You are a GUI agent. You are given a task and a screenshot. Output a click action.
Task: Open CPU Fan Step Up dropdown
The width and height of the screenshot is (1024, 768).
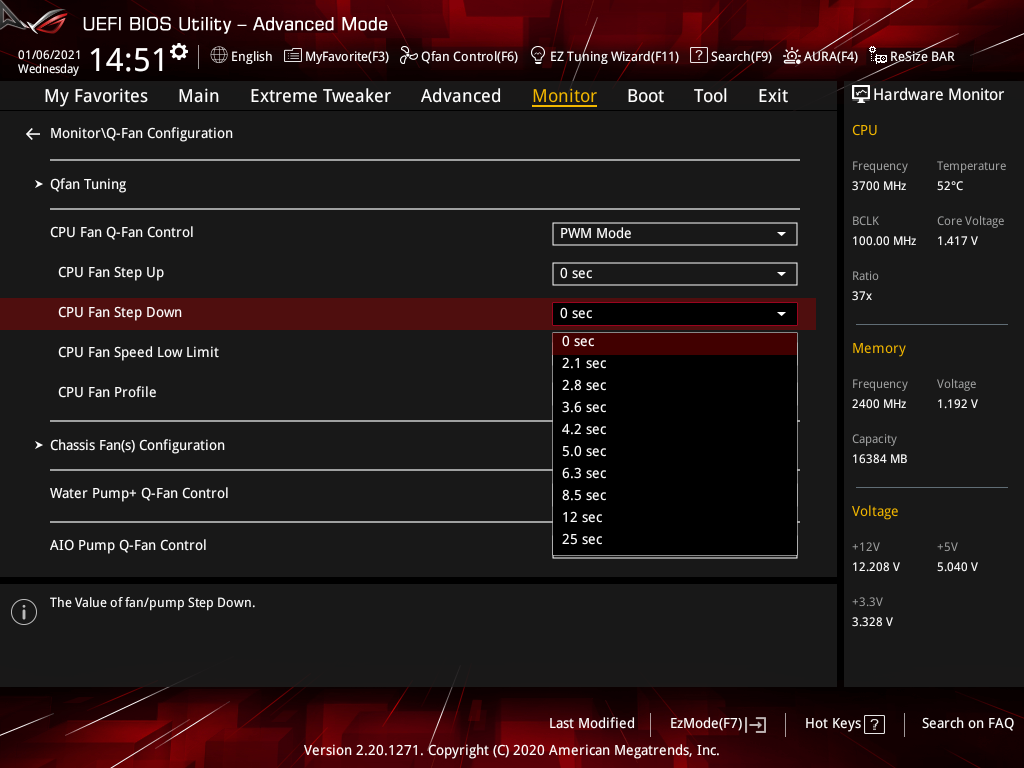click(675, 274)
